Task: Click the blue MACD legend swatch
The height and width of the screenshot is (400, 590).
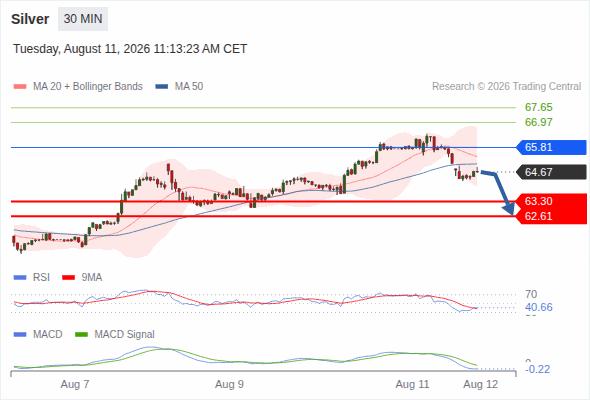Action: click(x=20, y=335)
